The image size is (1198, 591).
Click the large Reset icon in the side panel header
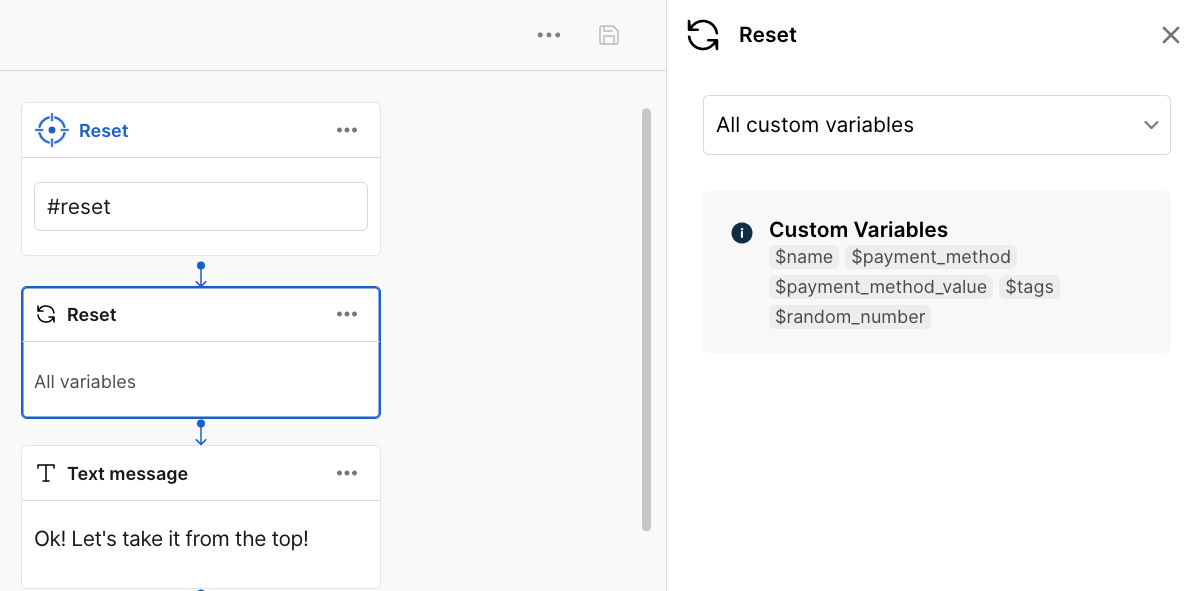coord(703,35)
